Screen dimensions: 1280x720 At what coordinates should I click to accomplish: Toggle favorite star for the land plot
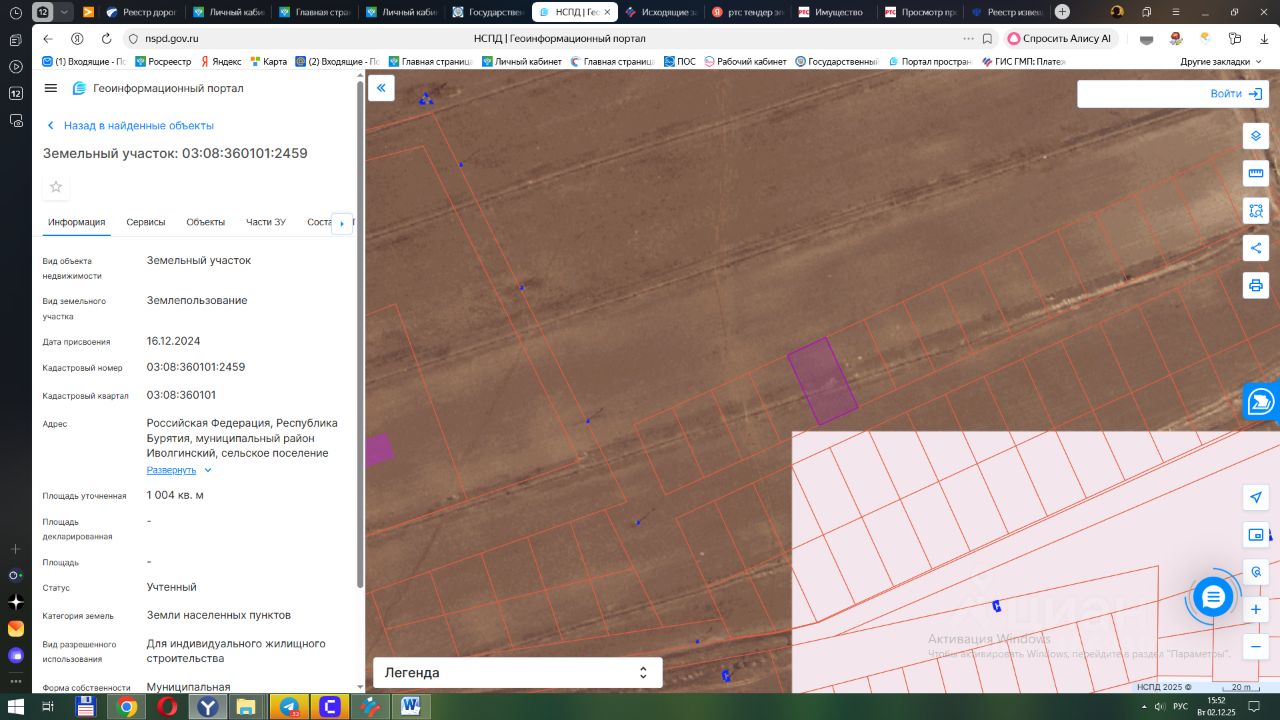tap(56, 187)
